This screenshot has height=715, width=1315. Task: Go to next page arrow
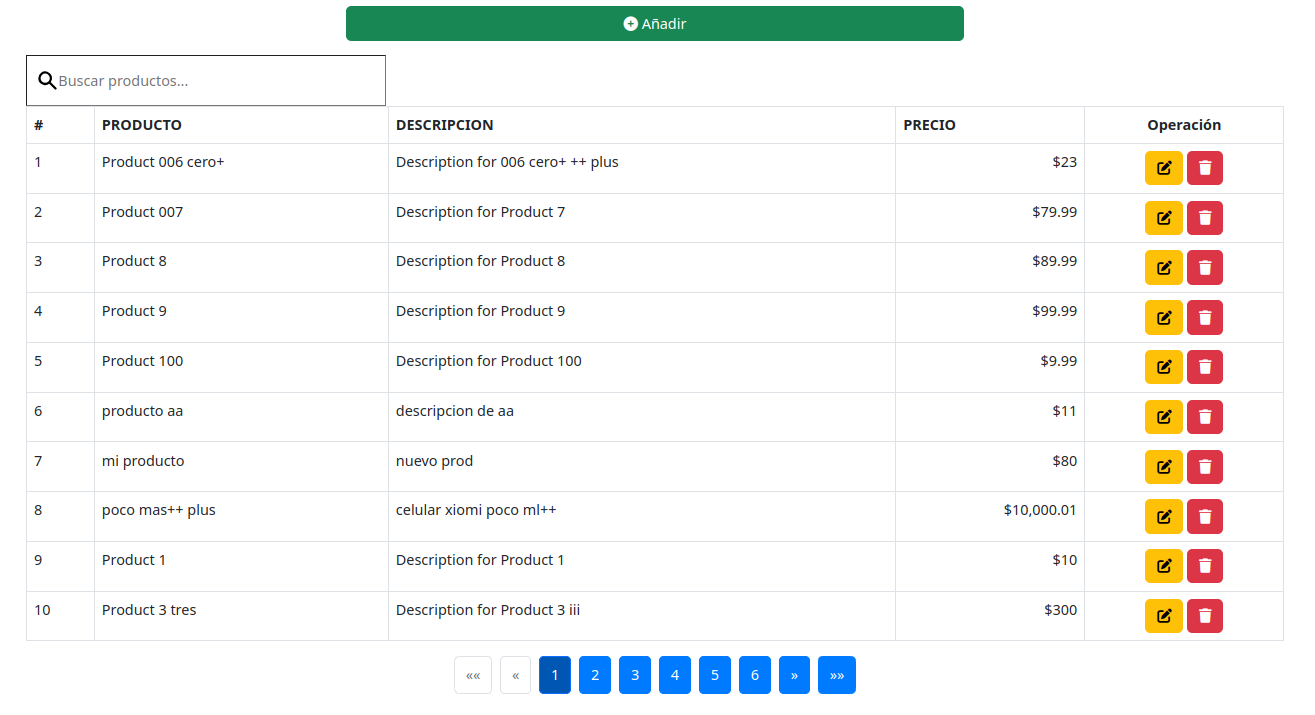pos(794,675)
